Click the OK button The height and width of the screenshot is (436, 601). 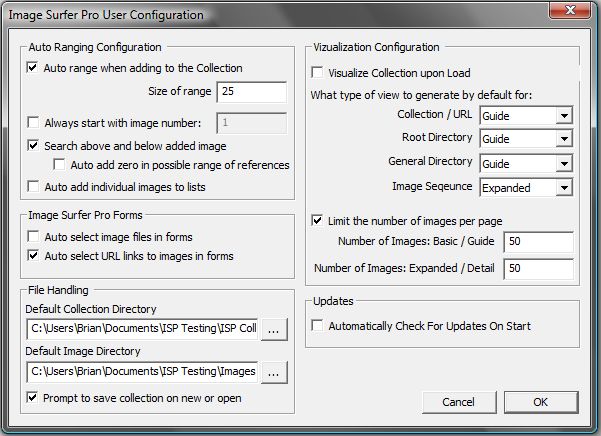(541, 402)
